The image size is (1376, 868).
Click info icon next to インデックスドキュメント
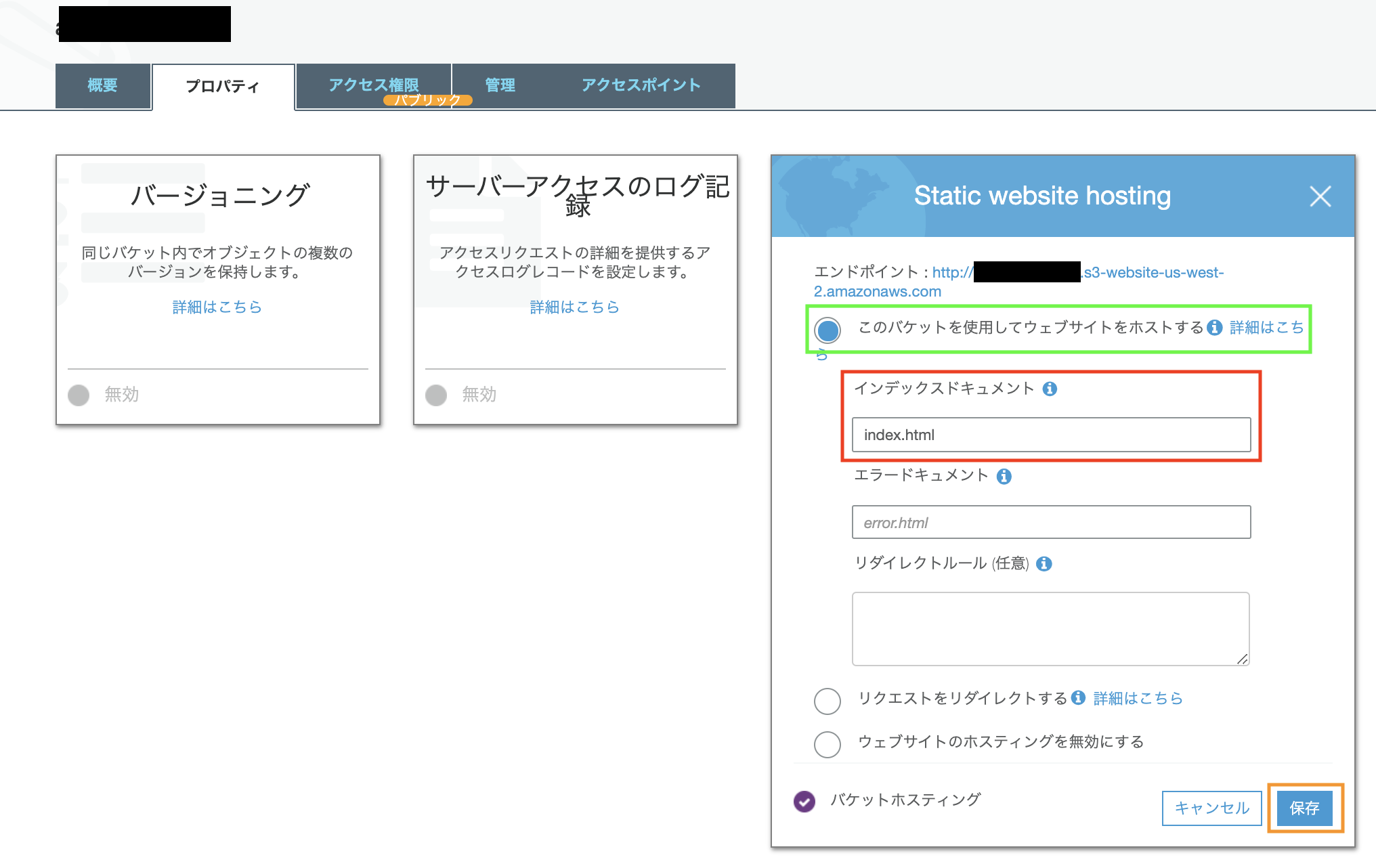pos(1050,389)
